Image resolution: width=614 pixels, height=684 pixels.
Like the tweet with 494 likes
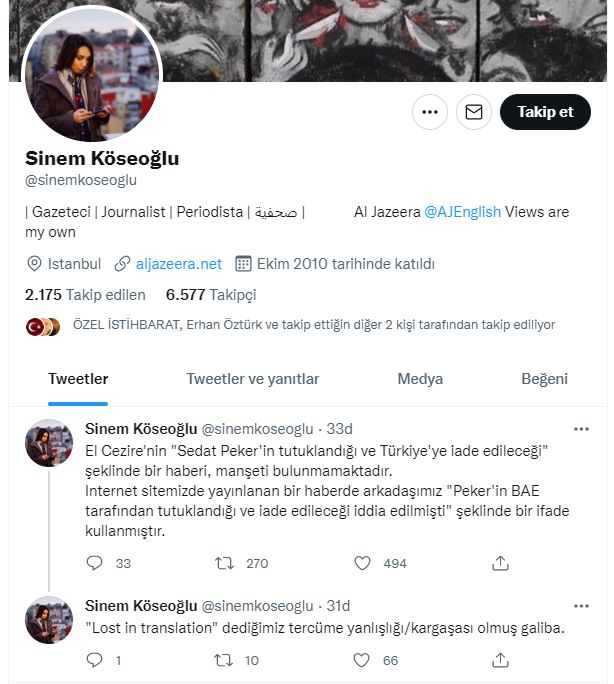coord(364,563)
